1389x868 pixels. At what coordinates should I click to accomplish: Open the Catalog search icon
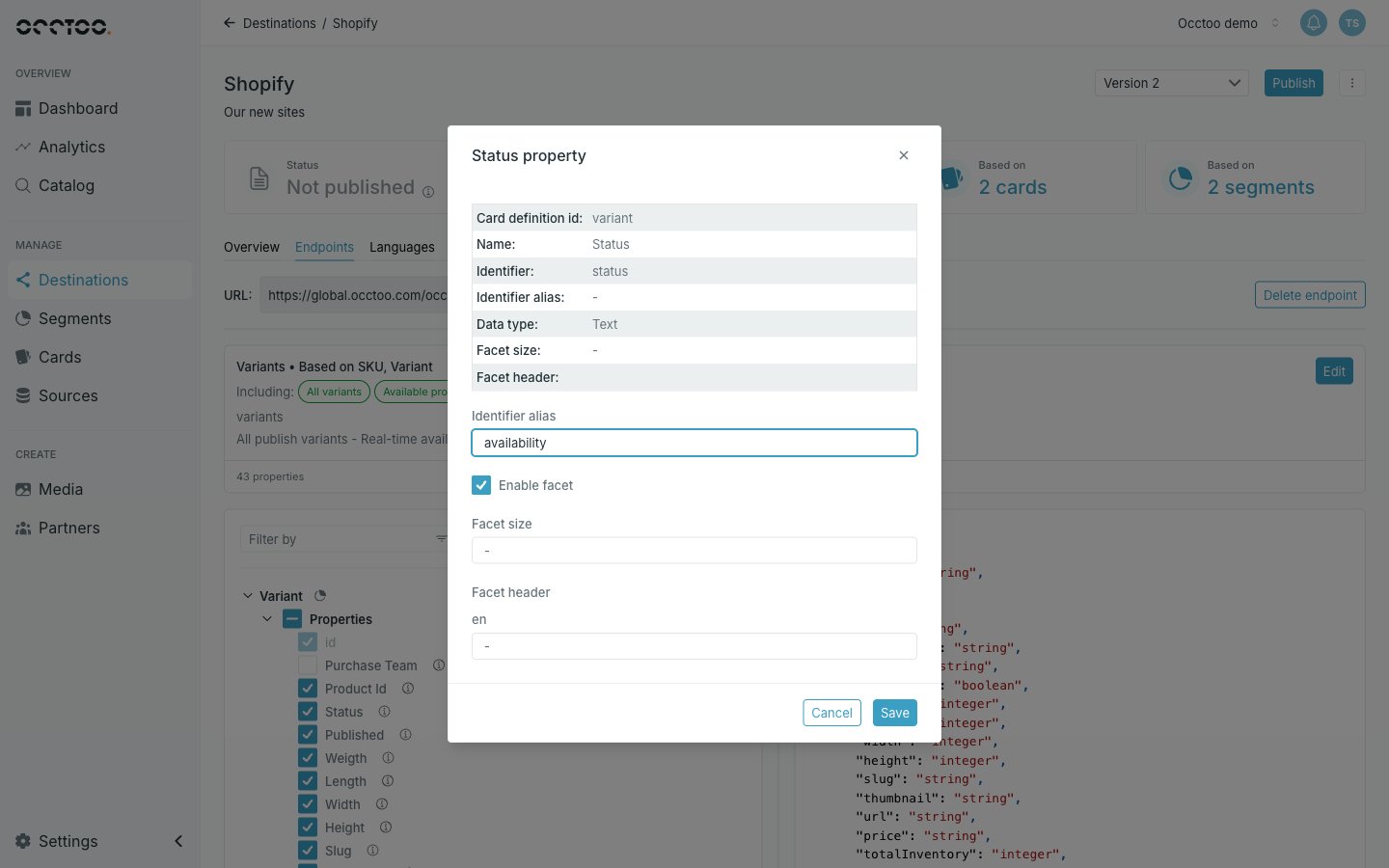23,186
